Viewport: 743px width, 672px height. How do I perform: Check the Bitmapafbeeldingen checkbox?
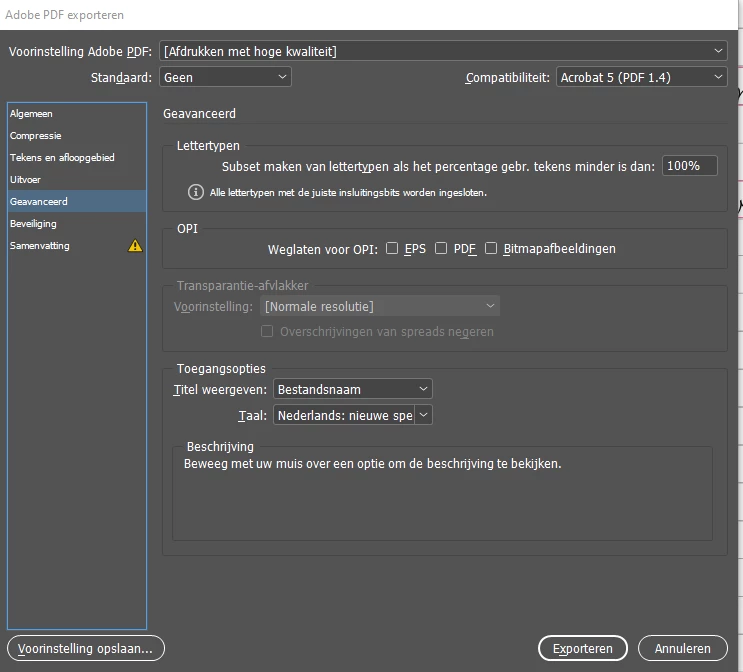pyautogui.click(x=491, y=248)
